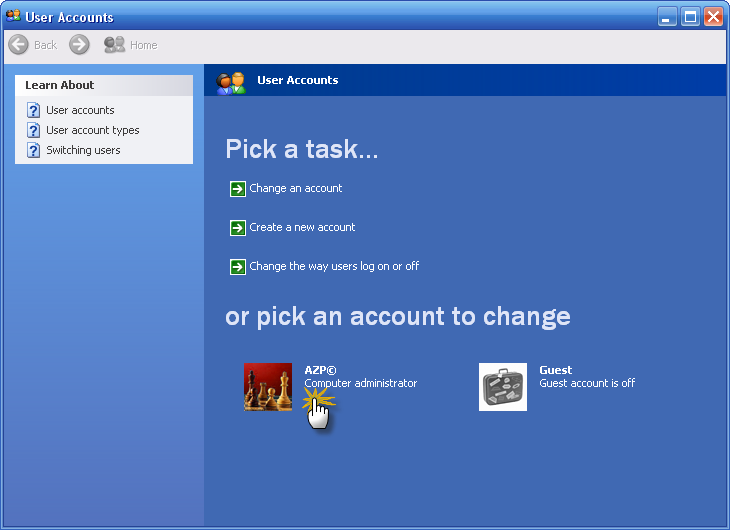This screenshot has height=530, width=730.
Task: Select the Guest suitcase account picture
Action: pyautogui.click(x=503, y=387)
